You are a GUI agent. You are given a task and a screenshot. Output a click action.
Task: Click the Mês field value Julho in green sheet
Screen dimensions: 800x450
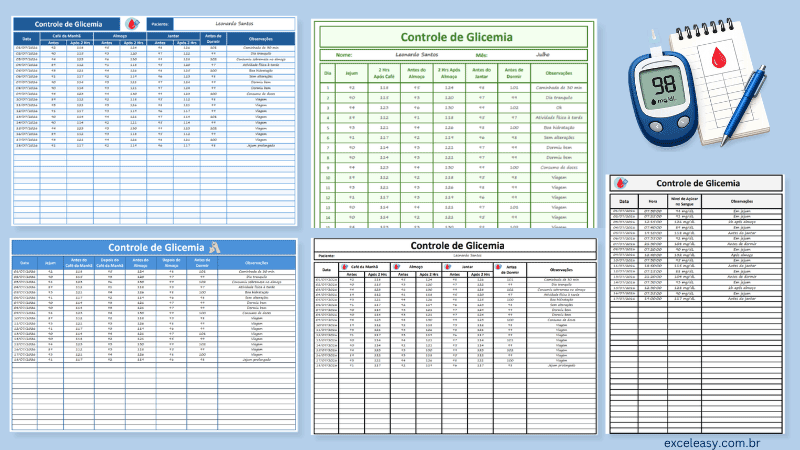click(542, 55)
